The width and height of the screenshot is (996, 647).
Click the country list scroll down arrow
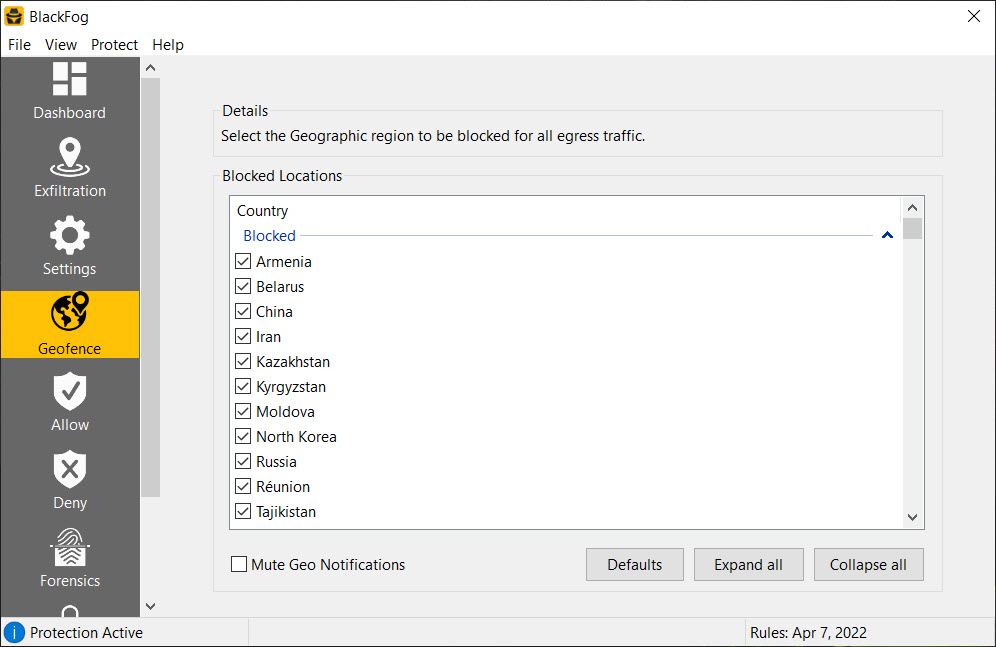[x=913, y=517]
